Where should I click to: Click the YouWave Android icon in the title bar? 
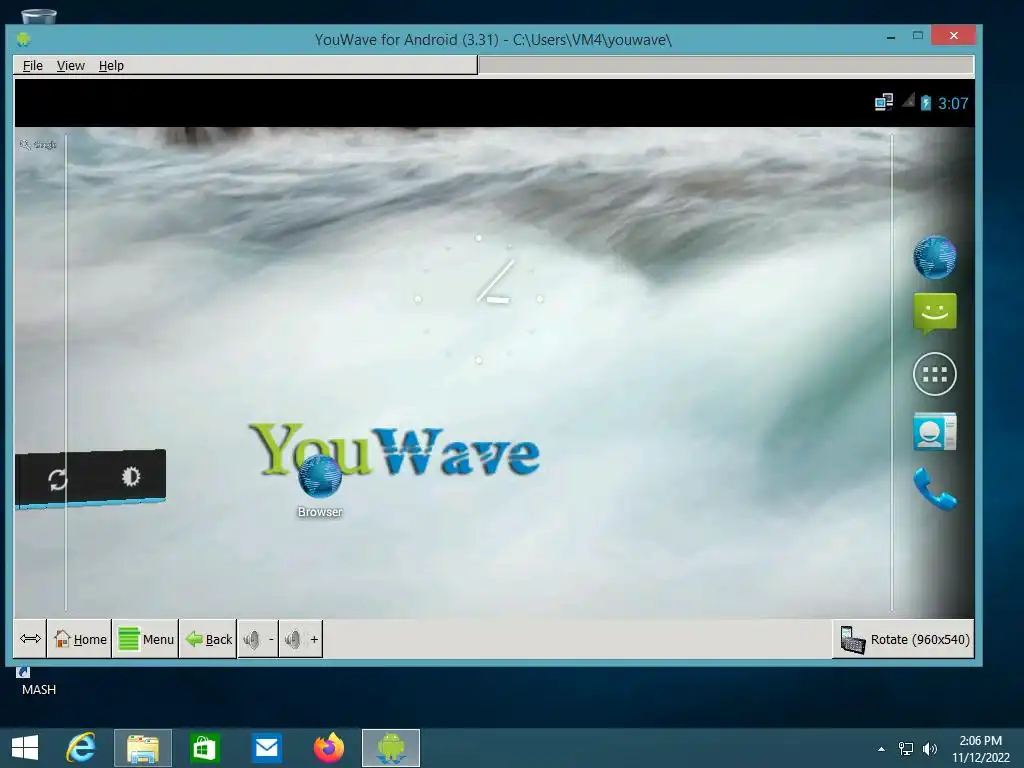tap(24, 39)
